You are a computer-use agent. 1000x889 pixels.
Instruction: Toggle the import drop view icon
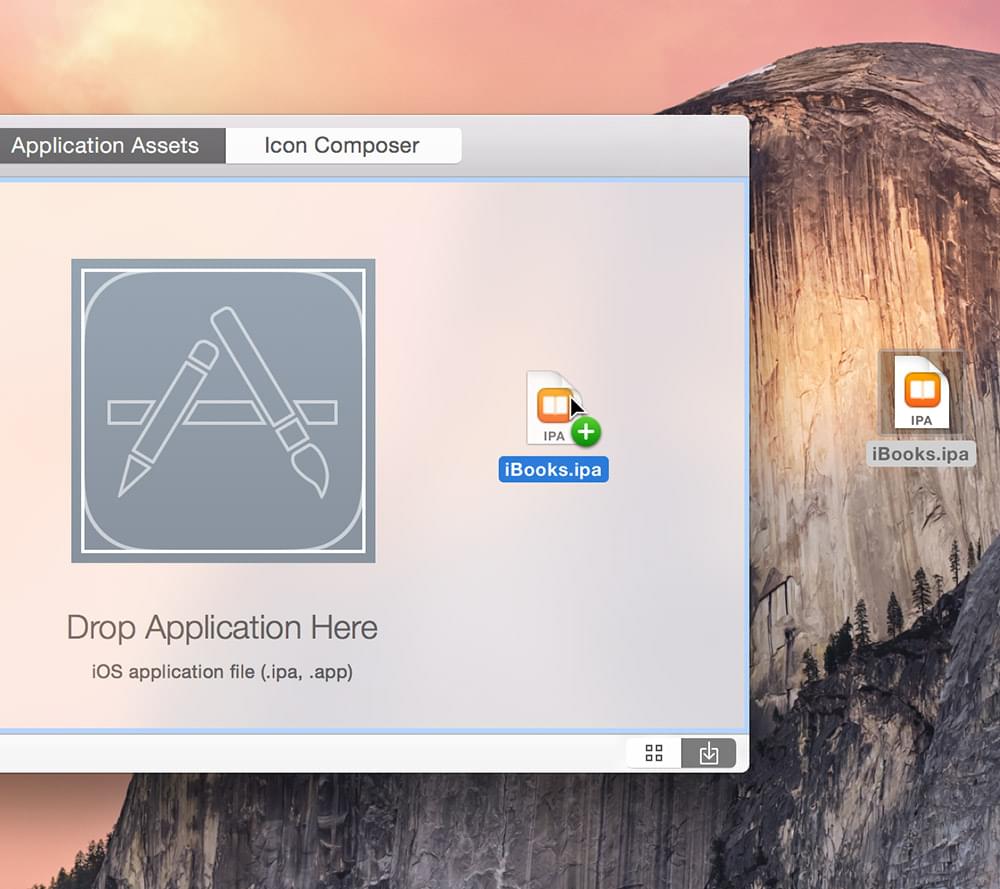coord(709,753)
